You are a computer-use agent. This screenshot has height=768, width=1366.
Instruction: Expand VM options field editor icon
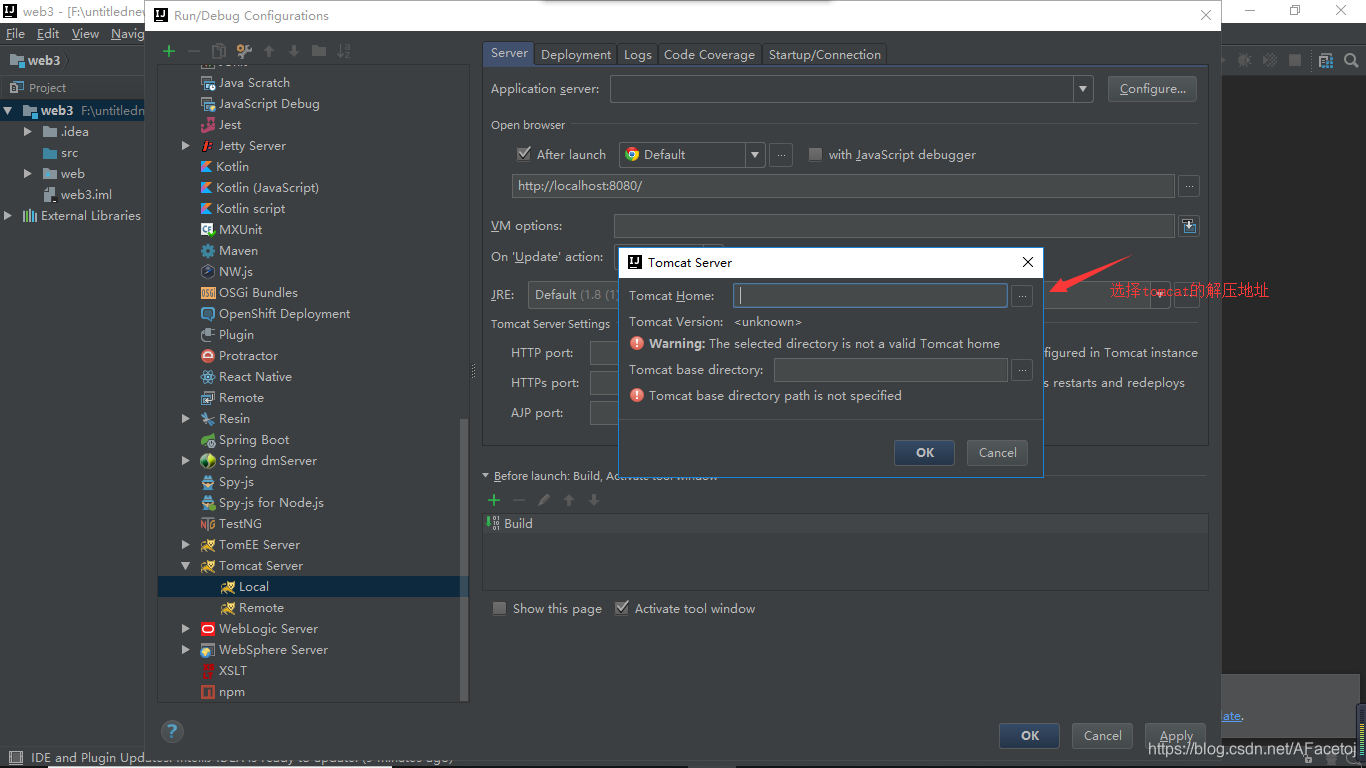click(x=1188, y=226)
